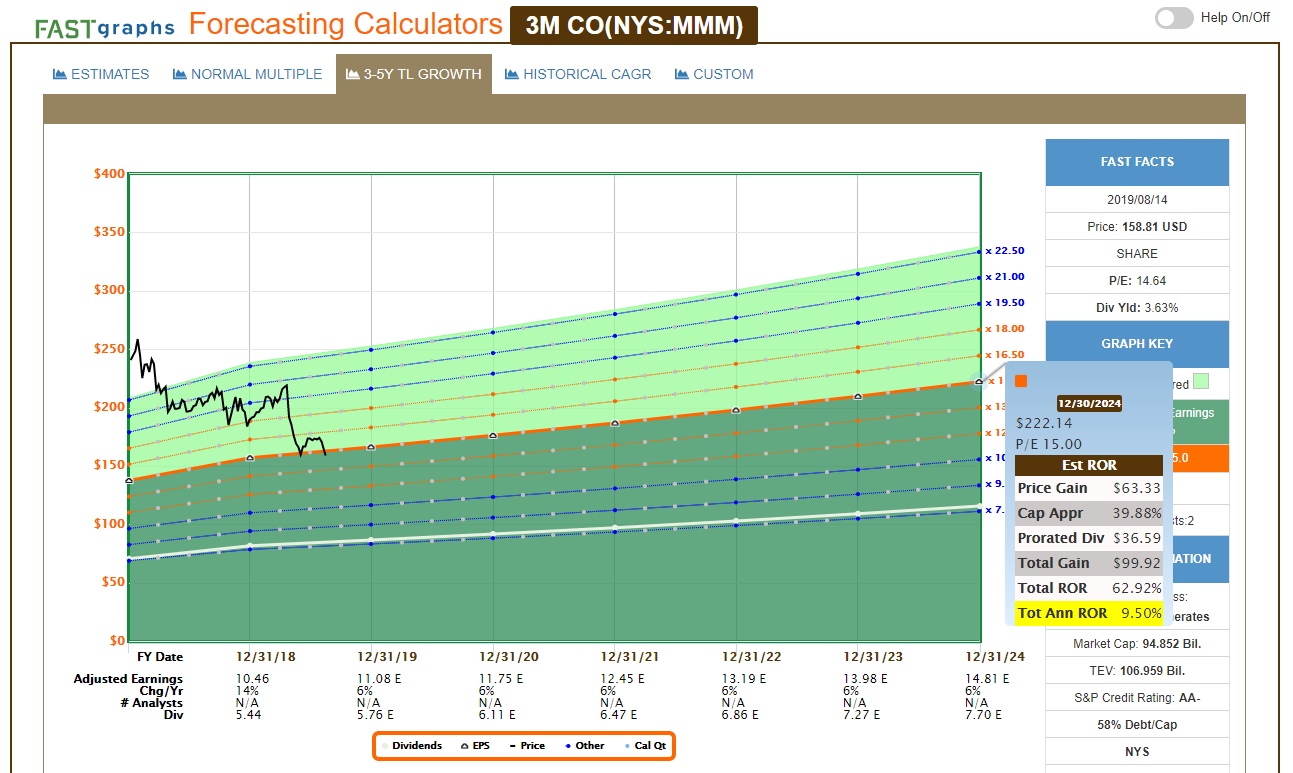Screen dimensions: 1293x773
Task: Click the Est ROR header in tooltip
Action: pyautogui.click(x=1089, y=465)
